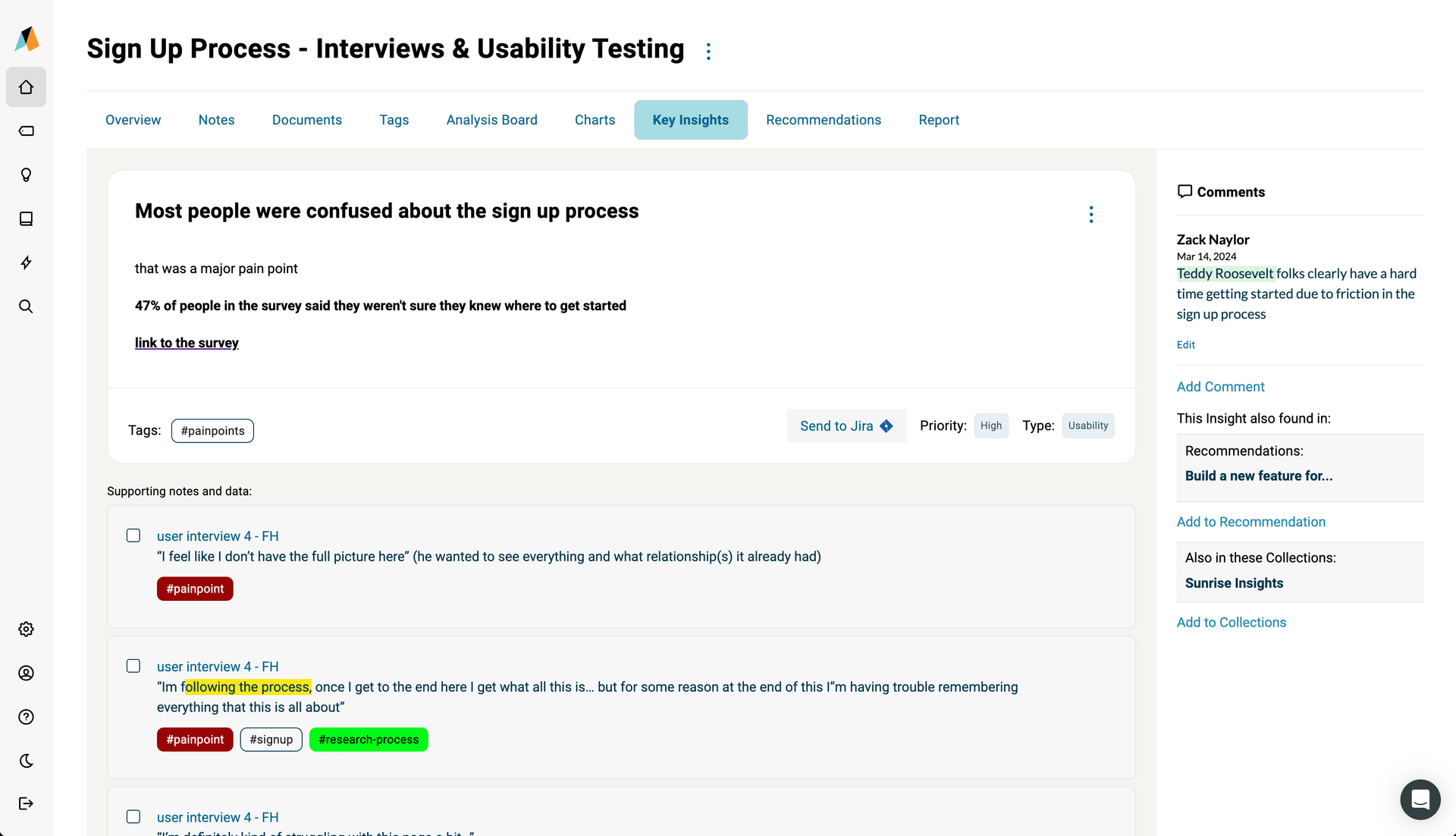The width and height of the screenshot is (1456, 836).
Task: Open the tags icon in sidebar
Action: tap(26, 131)
